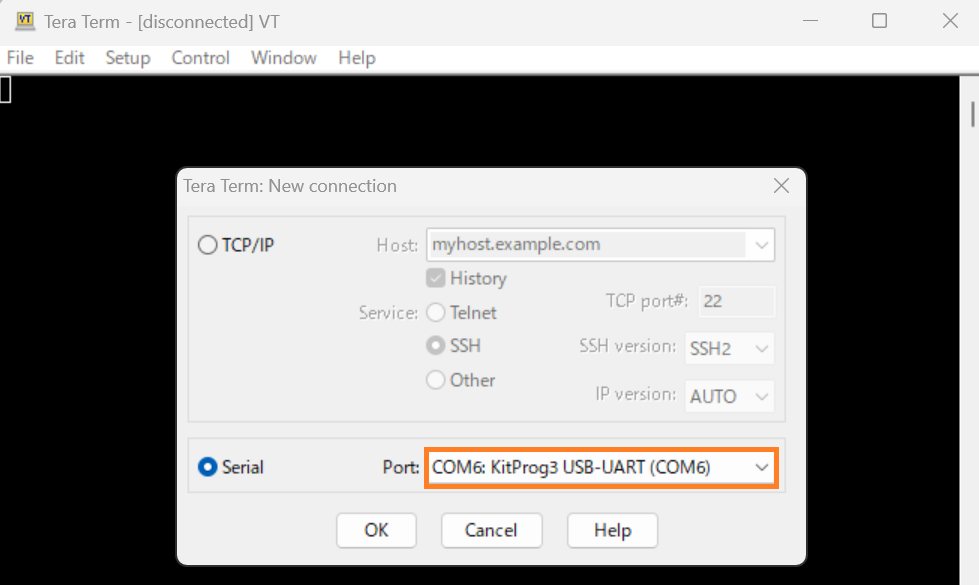This screenshot has height=585, width=979.
Task: Maximize the Tera Term window
Action: click(x=879, y=21)
